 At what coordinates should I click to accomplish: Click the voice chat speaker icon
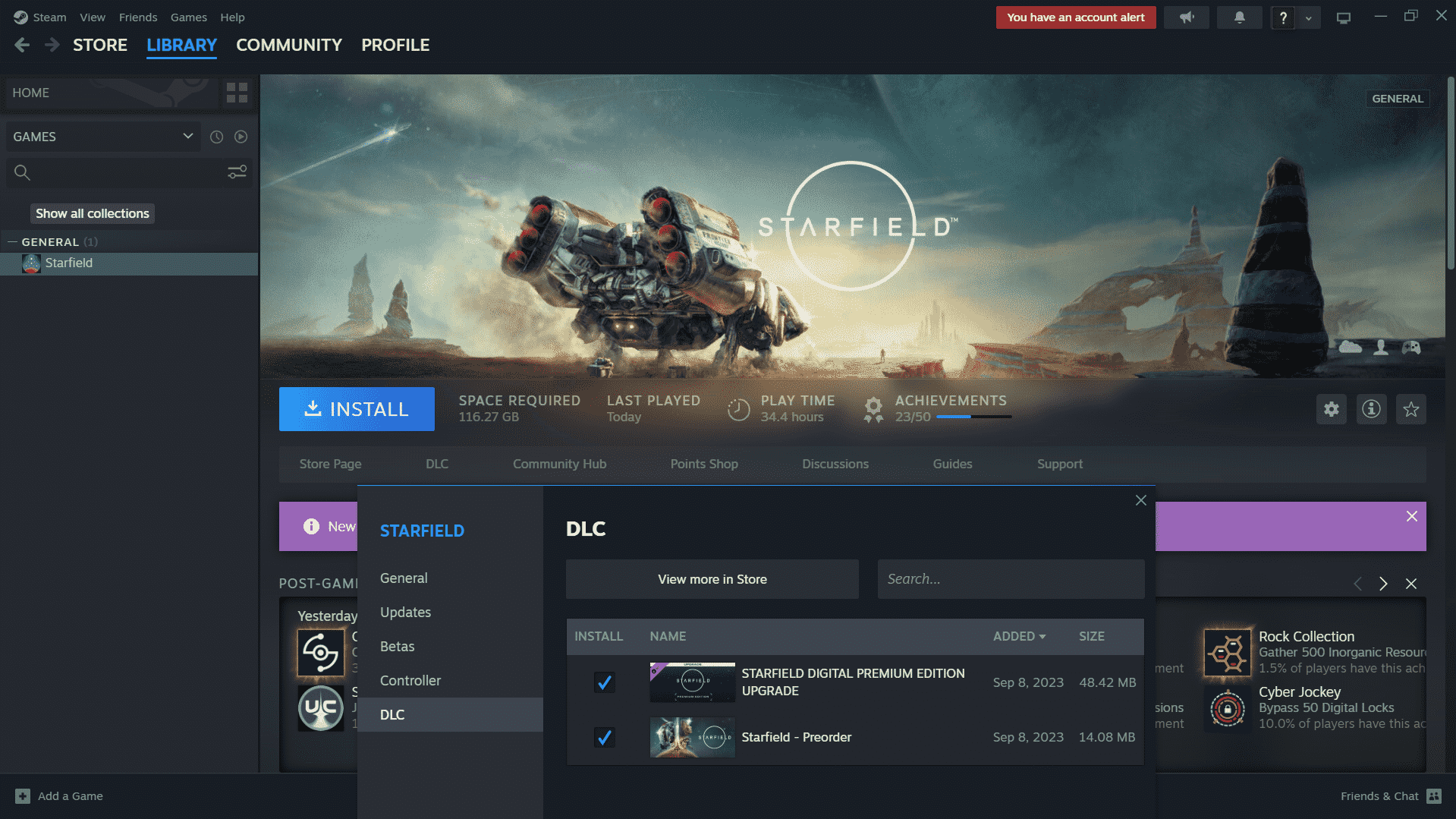point(1186,17)
